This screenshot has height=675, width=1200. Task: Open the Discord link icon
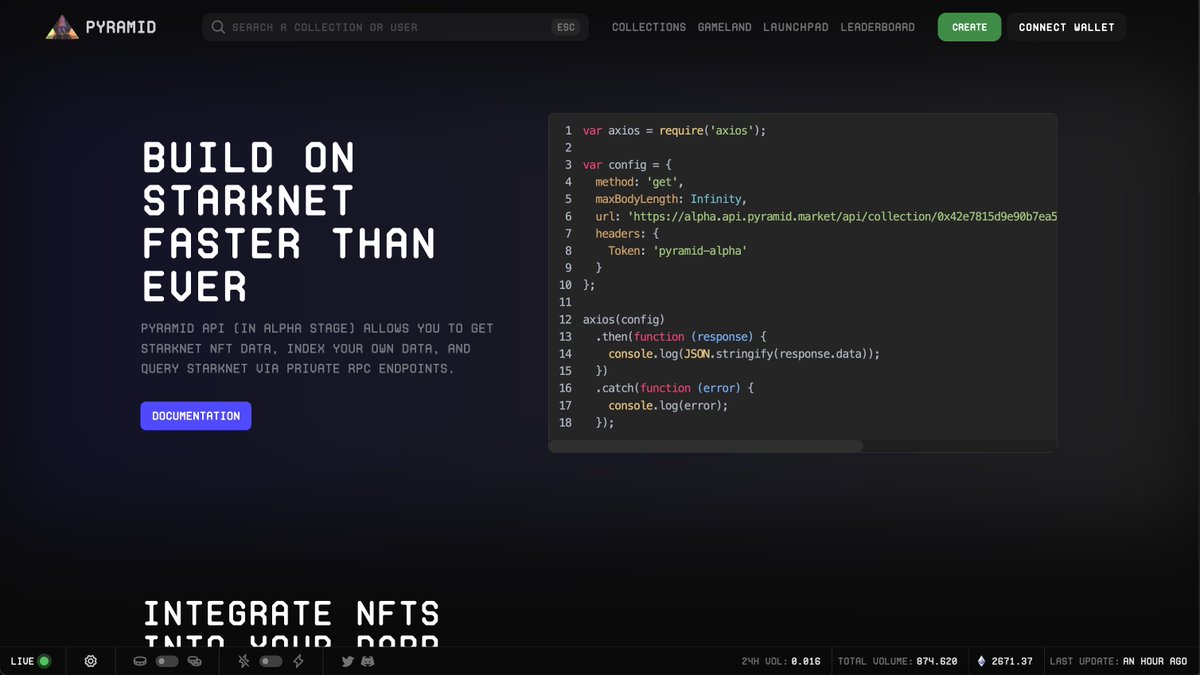tap(367, 661)
